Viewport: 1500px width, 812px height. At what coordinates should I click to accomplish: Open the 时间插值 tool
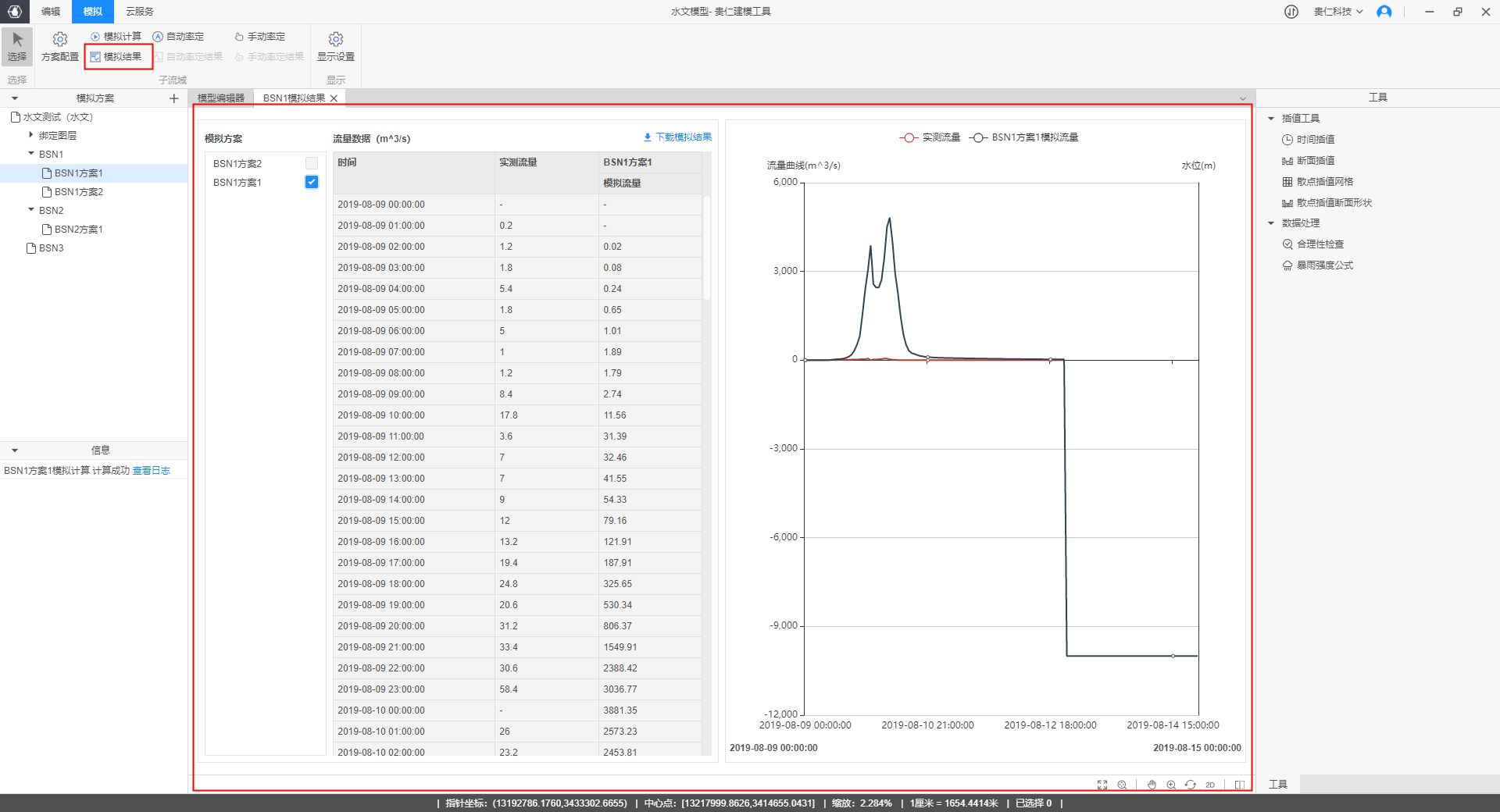[1315, 140]
